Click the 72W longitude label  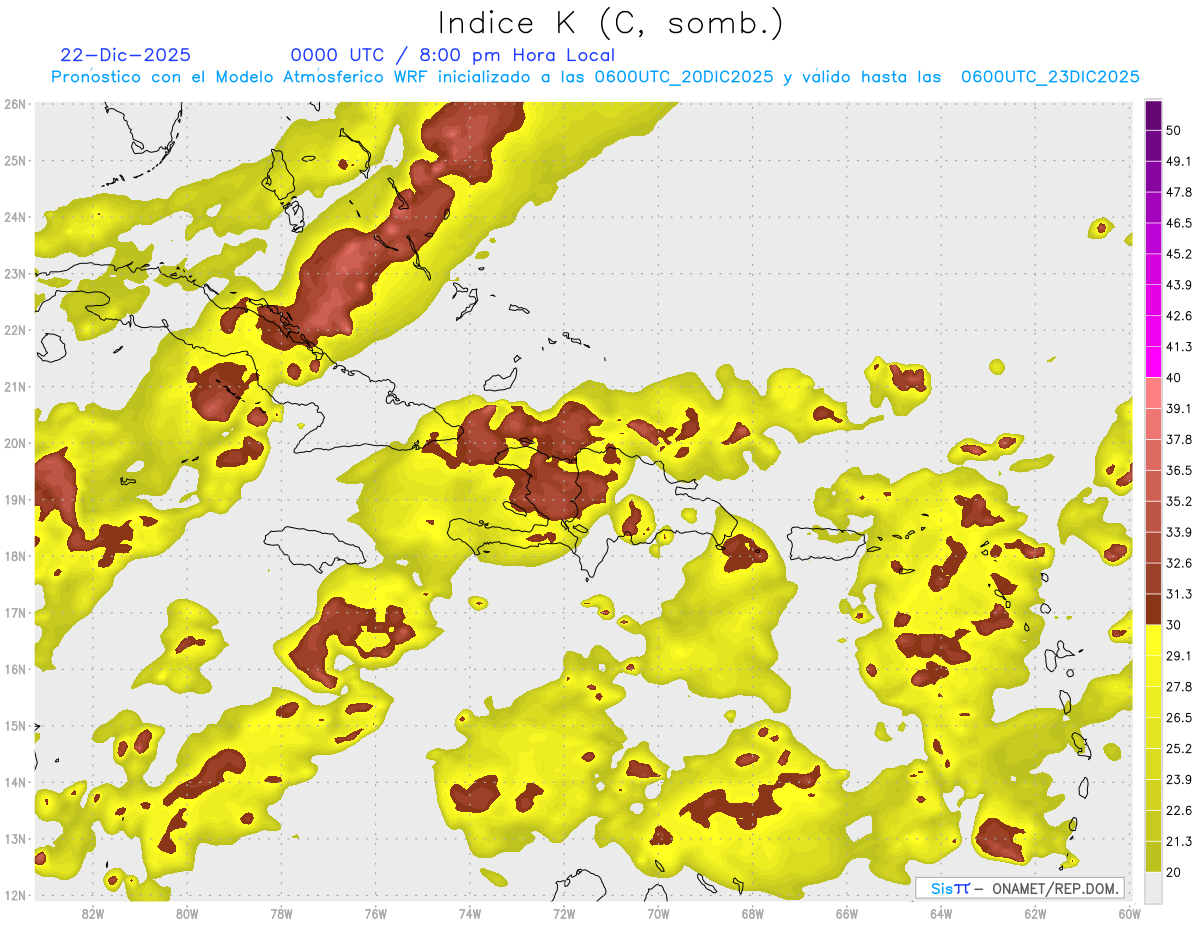(x=564, y=914)
